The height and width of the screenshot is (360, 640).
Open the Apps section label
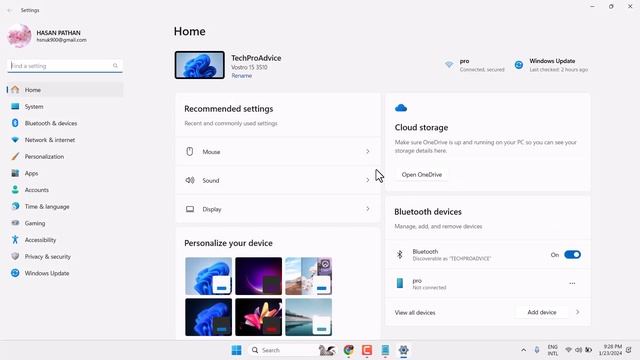click(31, 173)
